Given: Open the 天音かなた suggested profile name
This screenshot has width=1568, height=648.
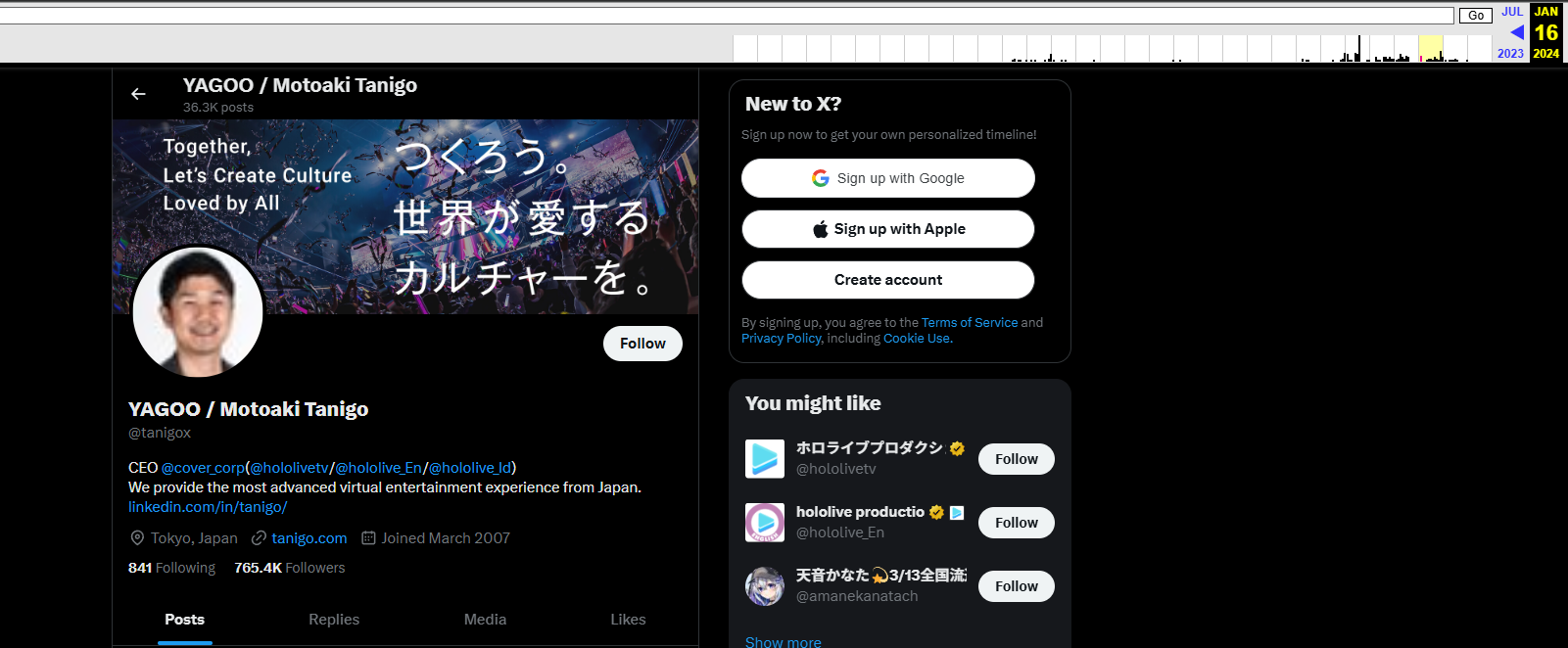Looking at the screenshot, I should (880, 576).
